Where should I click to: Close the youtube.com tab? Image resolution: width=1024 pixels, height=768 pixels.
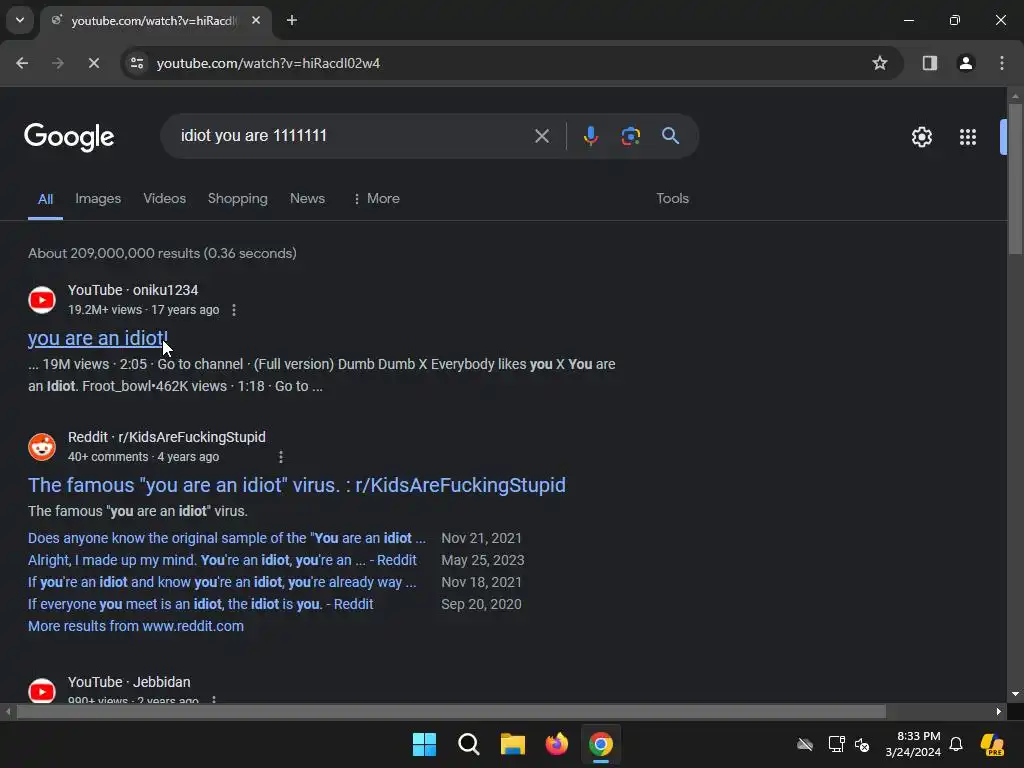click(x=256, y=20)
